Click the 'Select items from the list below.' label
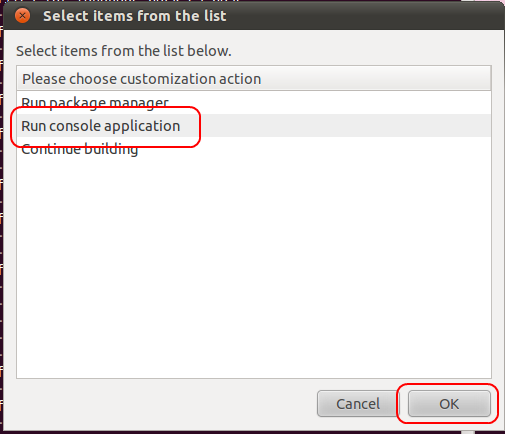 coord(124,51)
